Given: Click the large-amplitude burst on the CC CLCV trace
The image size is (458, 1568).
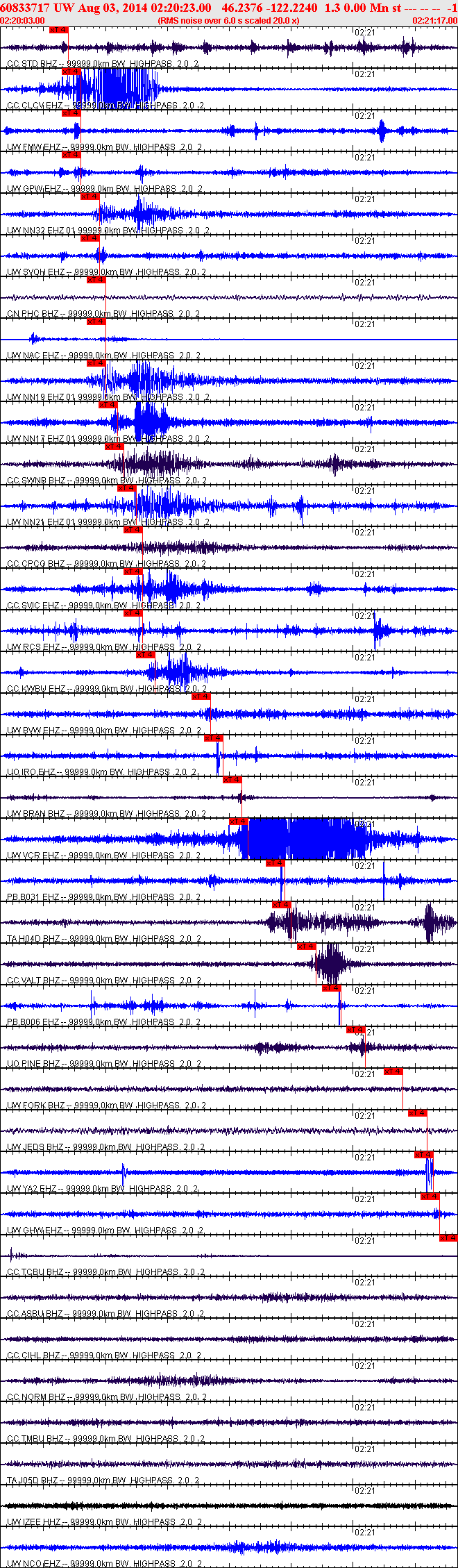Looking at the screenshot, I should coord(118,89).
